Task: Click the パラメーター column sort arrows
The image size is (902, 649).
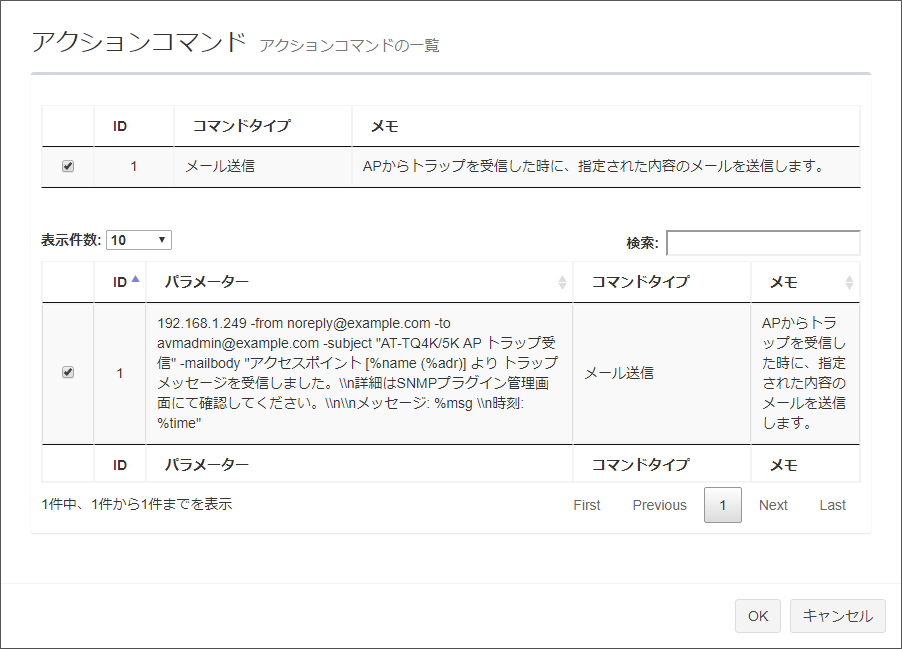Action: click(x=561, y=283)
